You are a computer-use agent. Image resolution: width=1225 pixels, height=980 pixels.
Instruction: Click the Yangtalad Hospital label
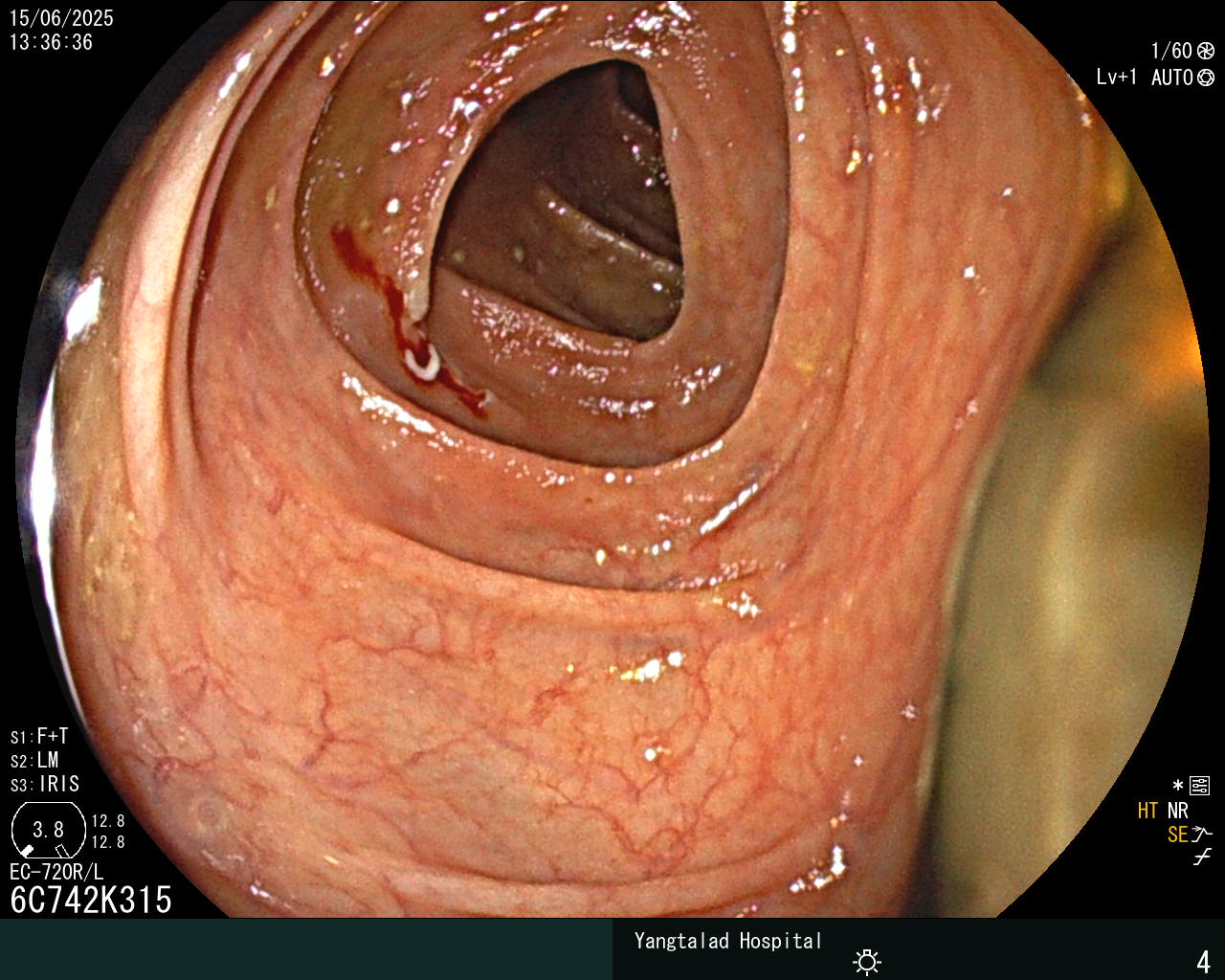(x=728, y=941)
